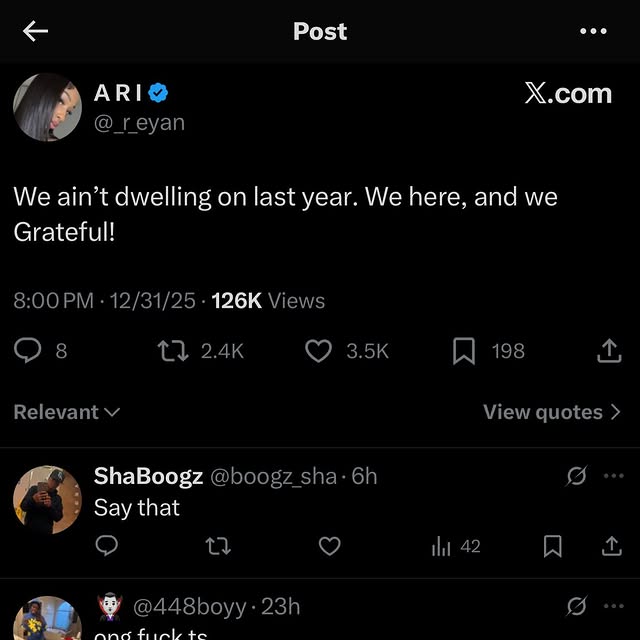Open View quotes for this post
This screenshot has width=640, height=640.
552,412
